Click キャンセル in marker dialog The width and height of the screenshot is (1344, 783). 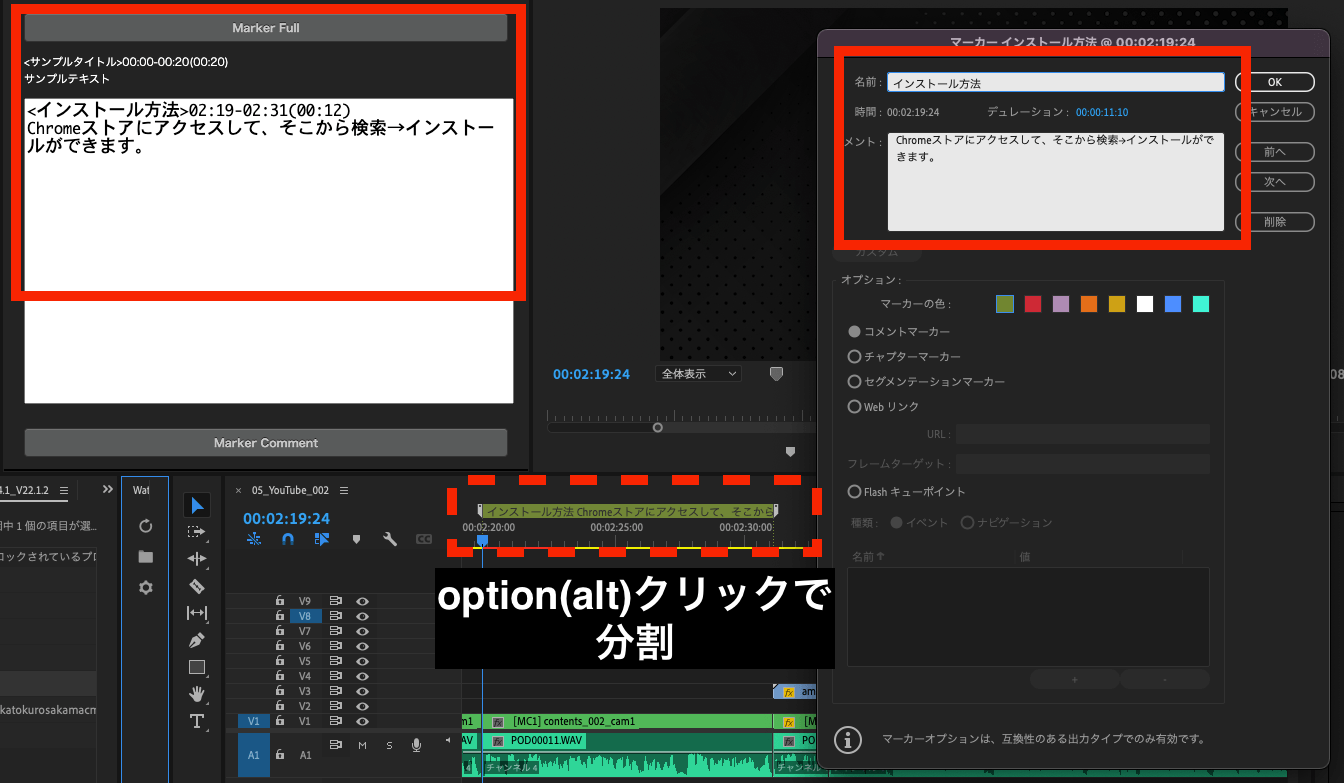(x=1274, y=111)
